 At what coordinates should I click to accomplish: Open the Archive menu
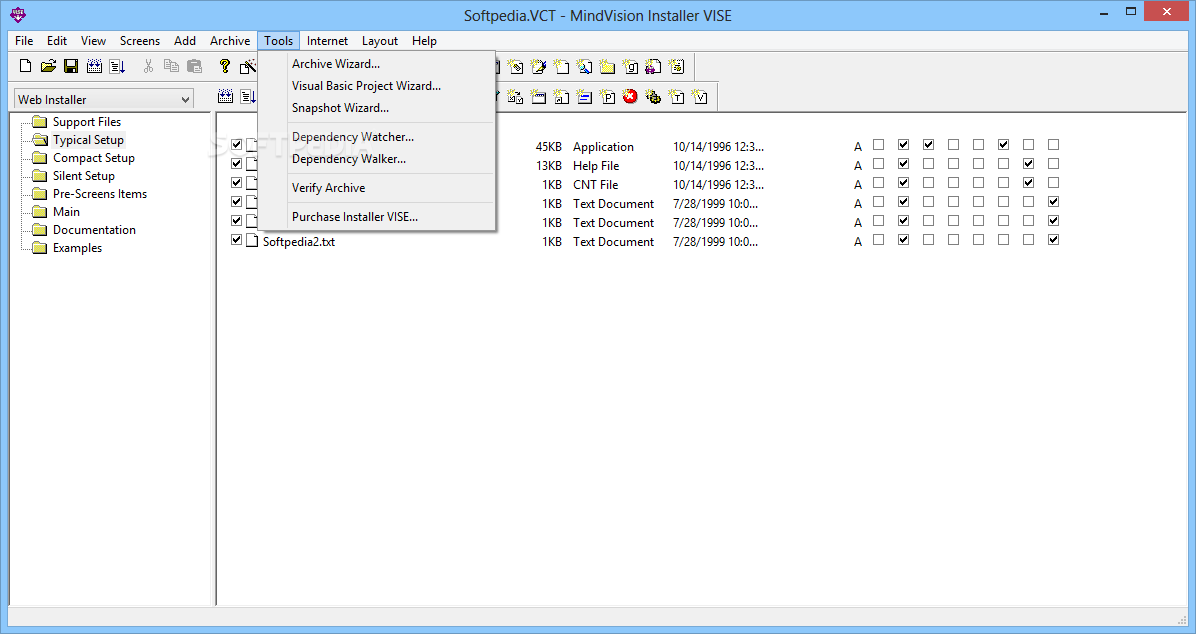click(230, 41)
